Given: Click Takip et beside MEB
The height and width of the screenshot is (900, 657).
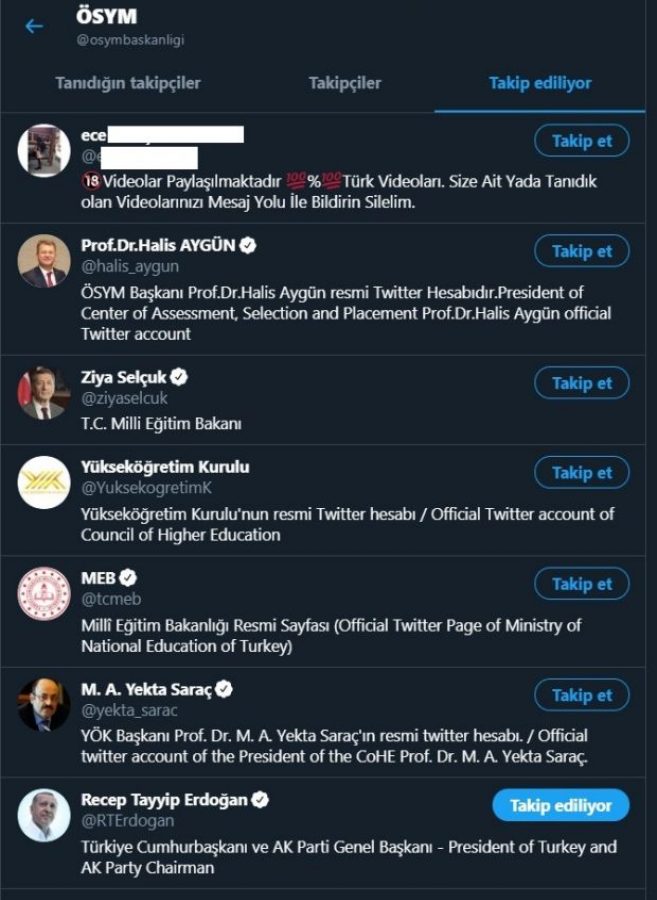Looking at the screenshot, I should pos(581,583).
